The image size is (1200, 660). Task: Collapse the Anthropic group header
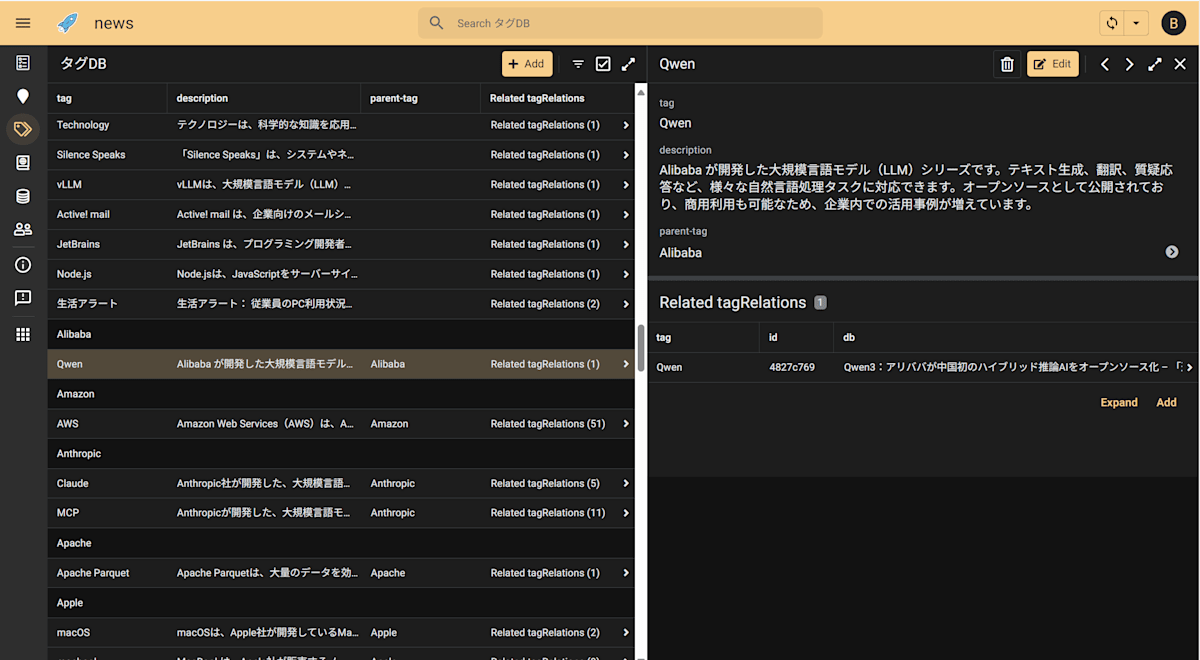(x=341, y=453)
